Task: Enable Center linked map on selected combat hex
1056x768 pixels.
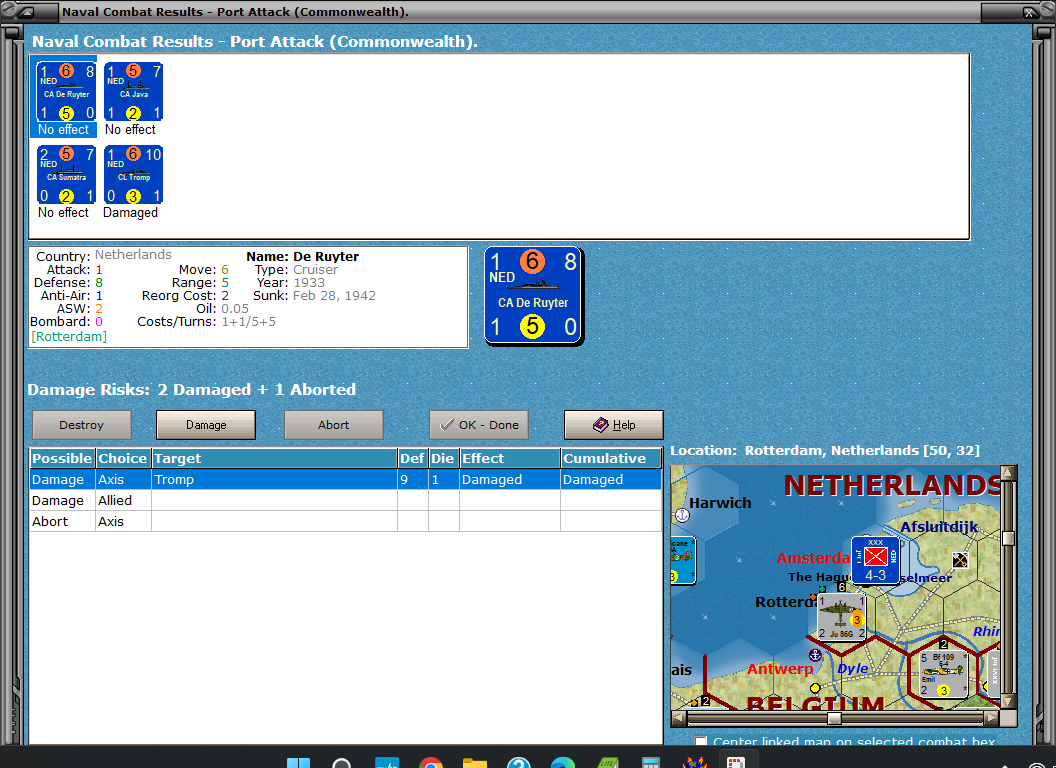Action: point(701,741)
